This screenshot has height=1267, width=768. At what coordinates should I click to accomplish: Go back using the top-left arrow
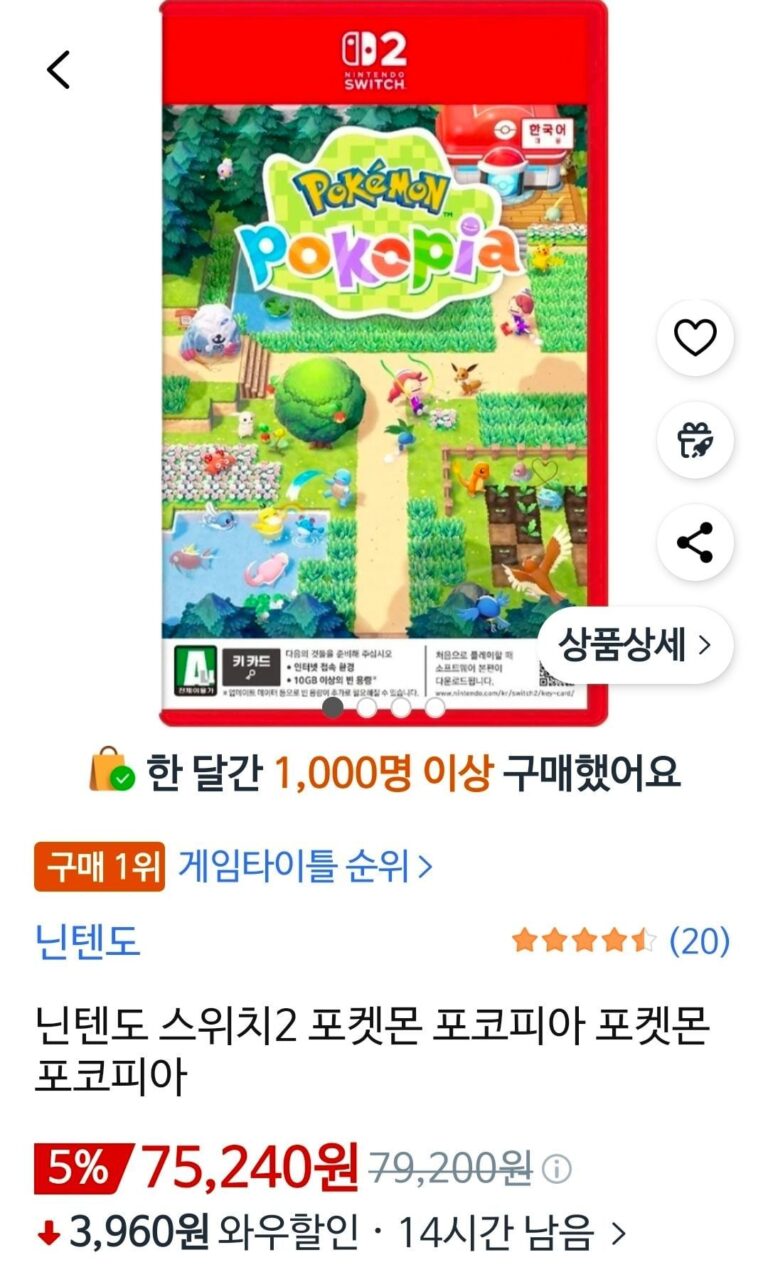(59, 69)
